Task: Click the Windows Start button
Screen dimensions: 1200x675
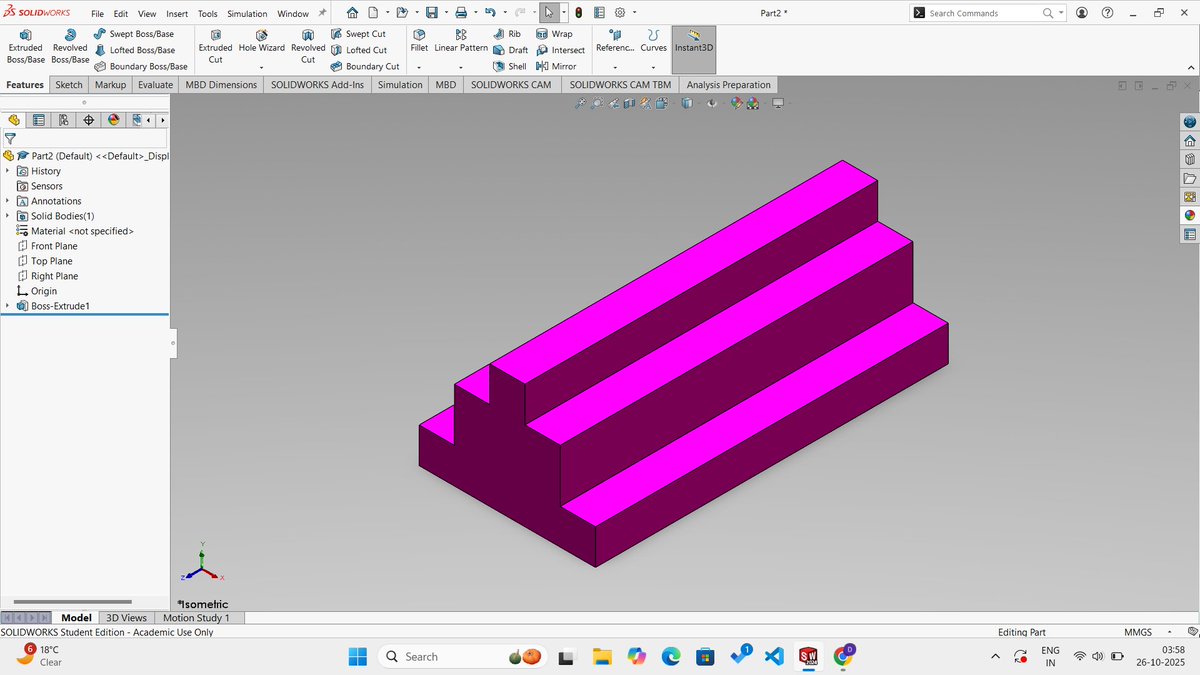Action: (x=357, y=656)
